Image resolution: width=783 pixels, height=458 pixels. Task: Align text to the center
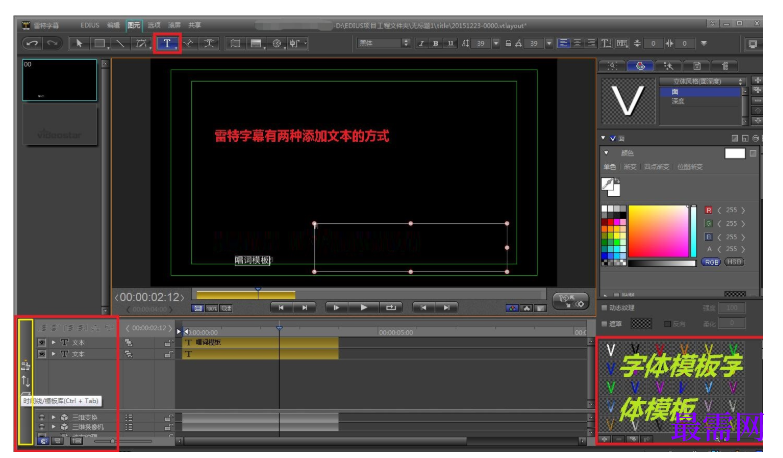pos(577,43)
